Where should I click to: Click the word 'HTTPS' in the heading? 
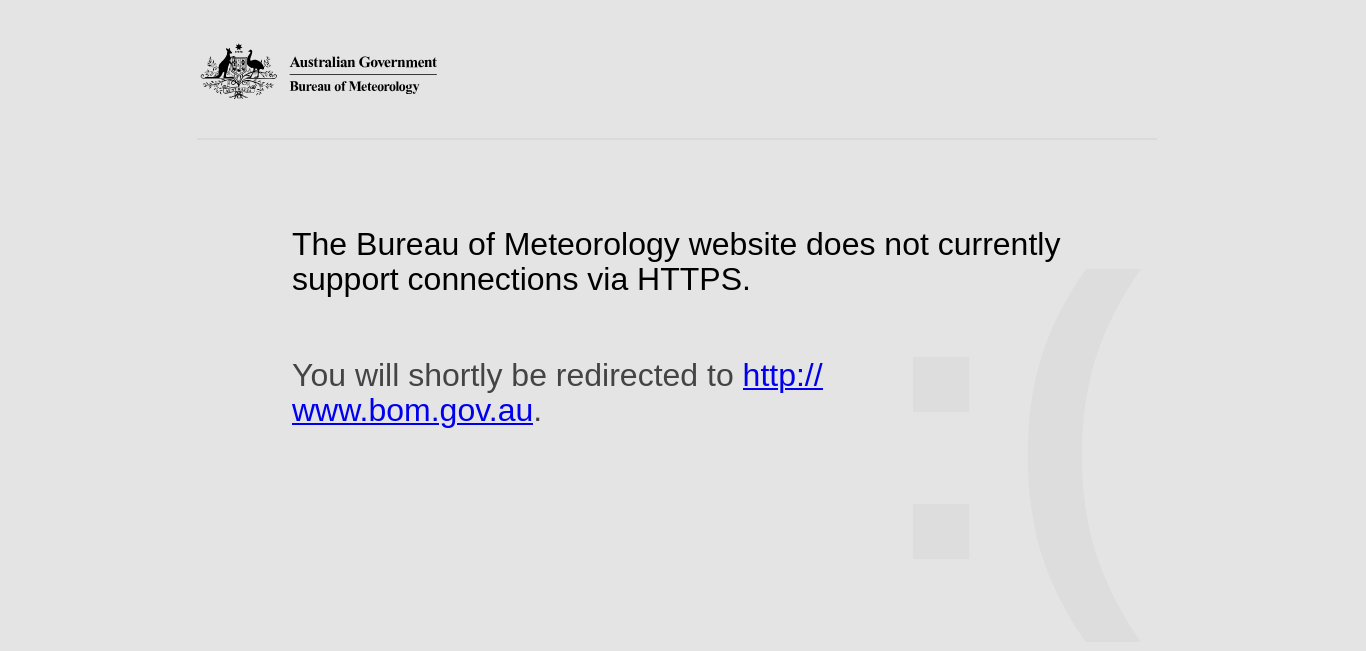click(689, 279)
